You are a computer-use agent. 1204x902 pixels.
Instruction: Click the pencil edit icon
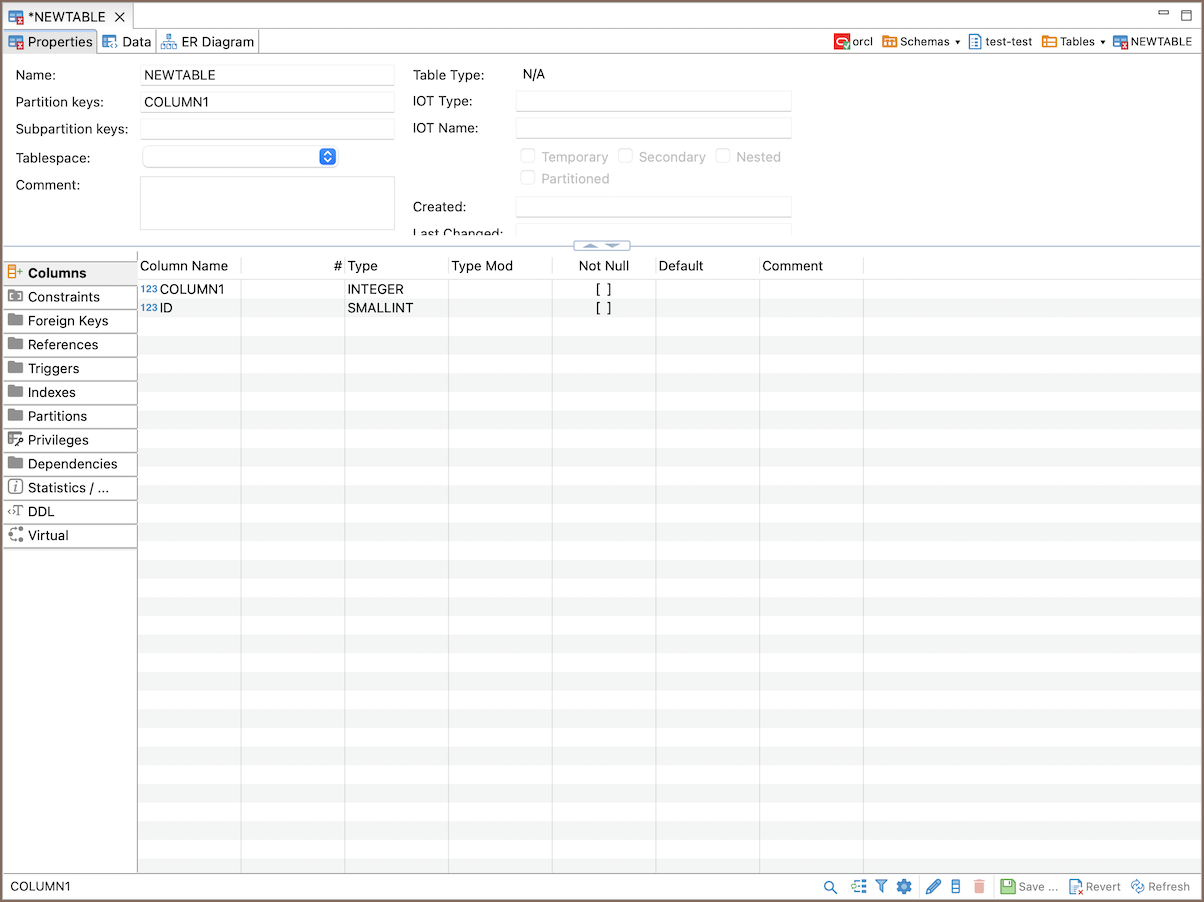933,887
